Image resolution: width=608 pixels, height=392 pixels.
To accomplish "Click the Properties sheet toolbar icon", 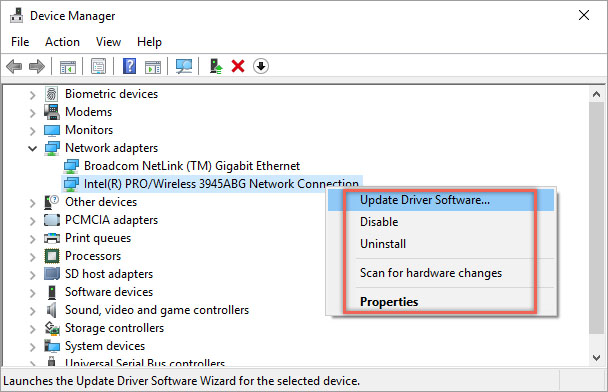I will 98,66.
